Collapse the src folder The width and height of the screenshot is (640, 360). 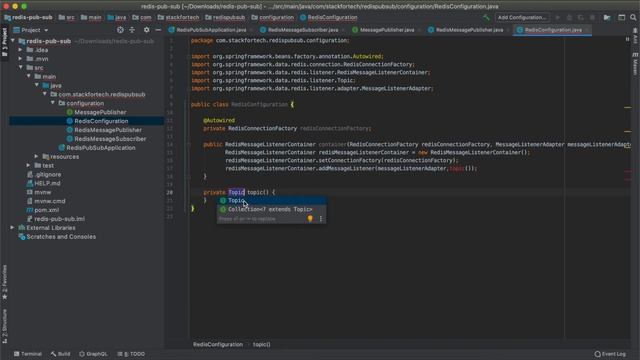(x=20, y=68)
